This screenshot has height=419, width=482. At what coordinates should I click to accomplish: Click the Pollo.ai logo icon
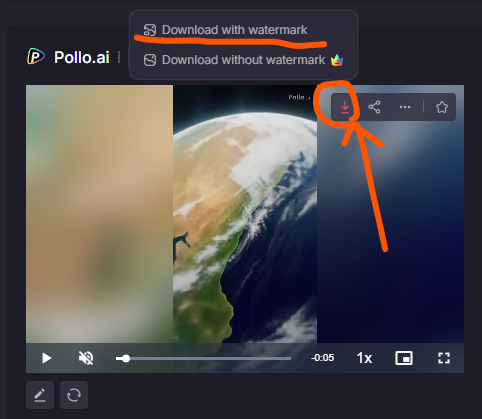[x=36, y=56]
